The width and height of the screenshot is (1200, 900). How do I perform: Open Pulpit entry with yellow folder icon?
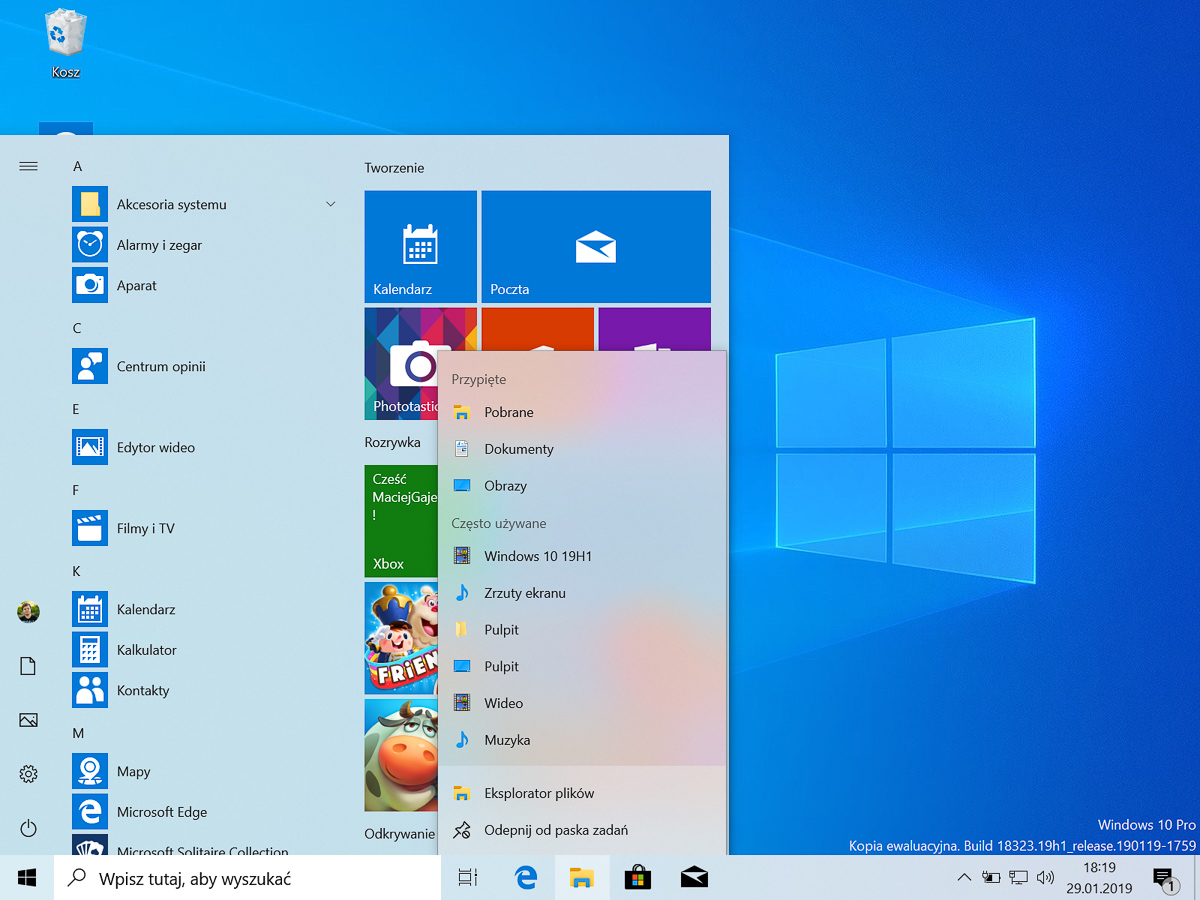pyautogui.click(x=582, y=630)
